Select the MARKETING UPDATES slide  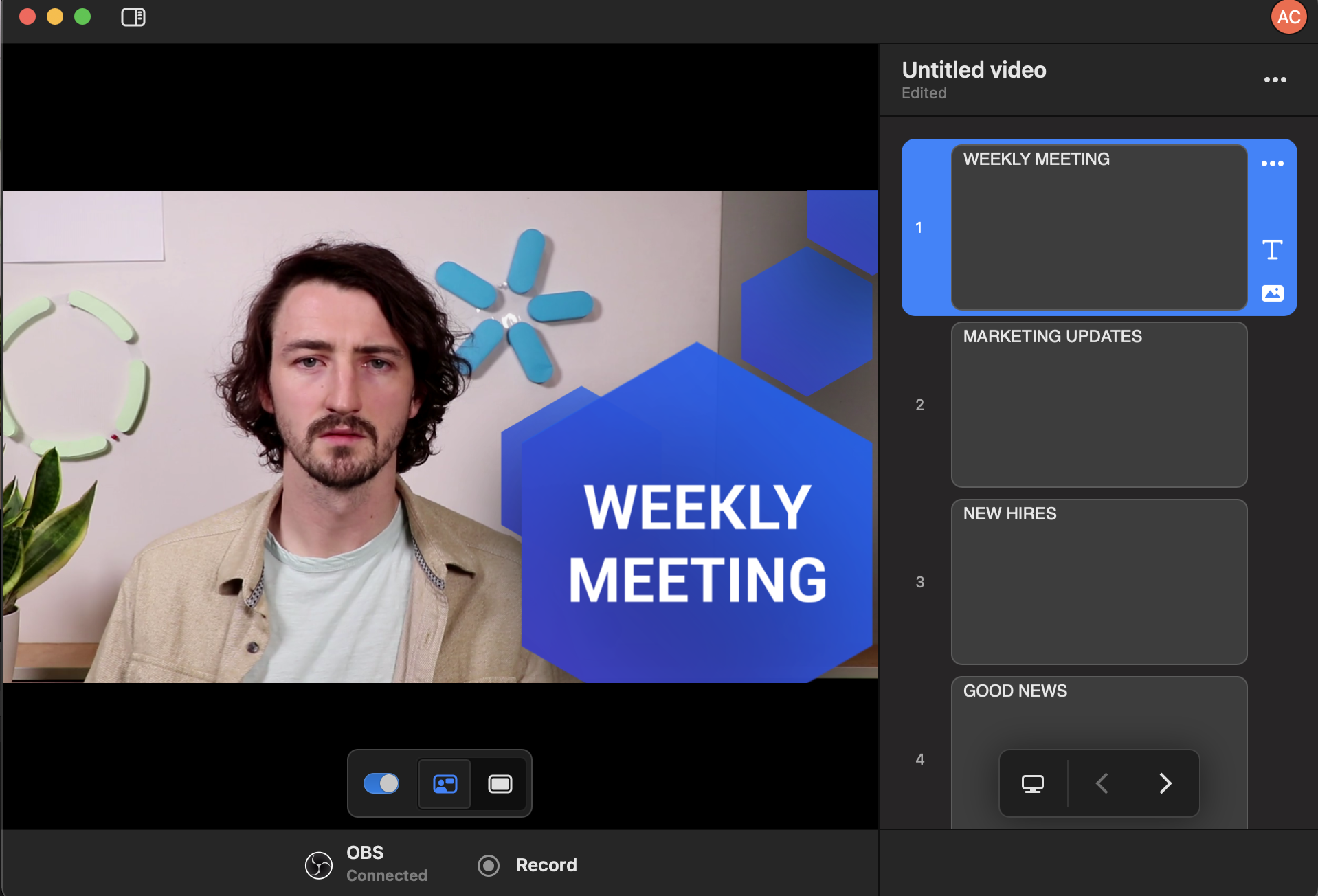click(1098, 404)
